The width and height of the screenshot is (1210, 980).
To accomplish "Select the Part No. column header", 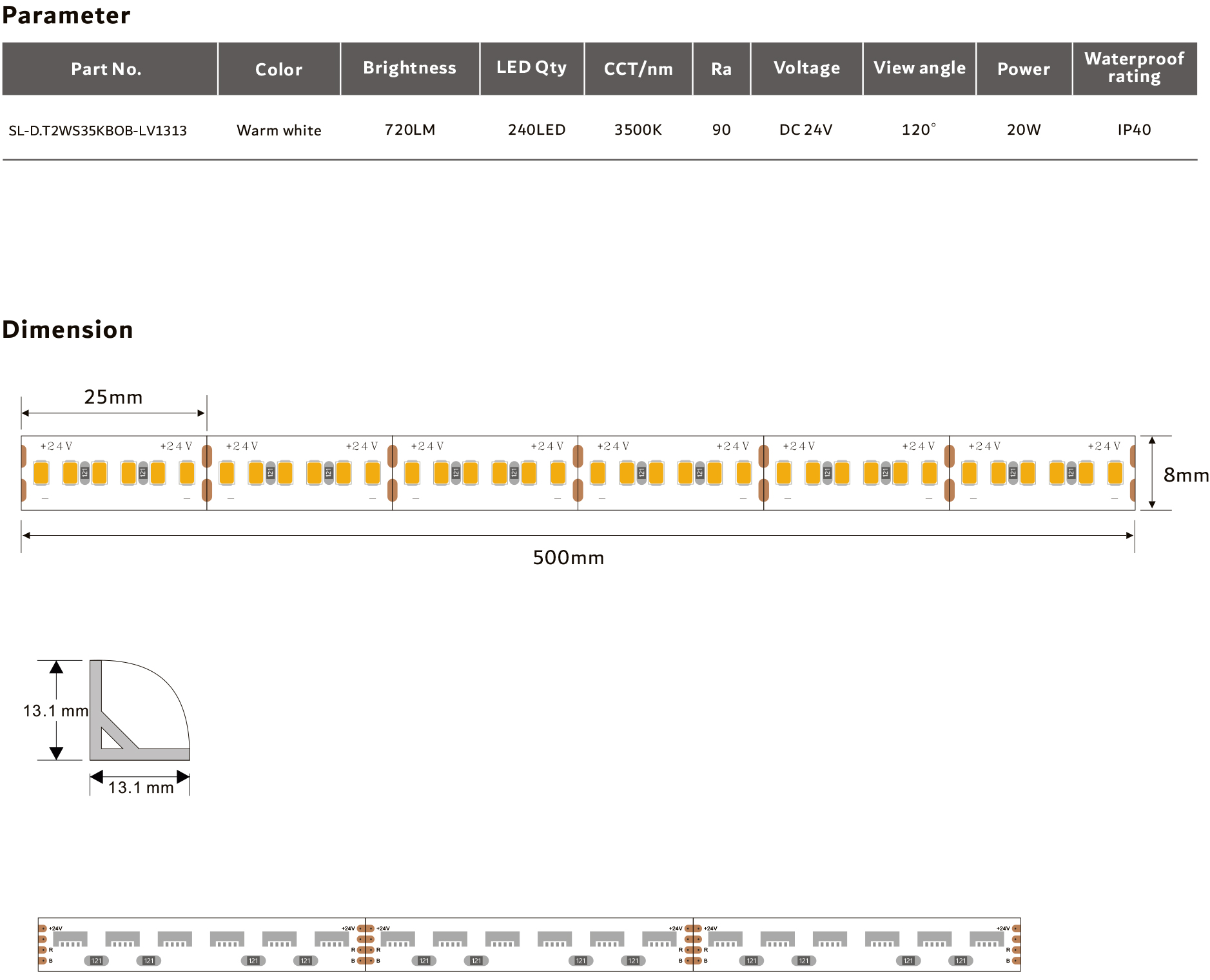I will point(106,69).
